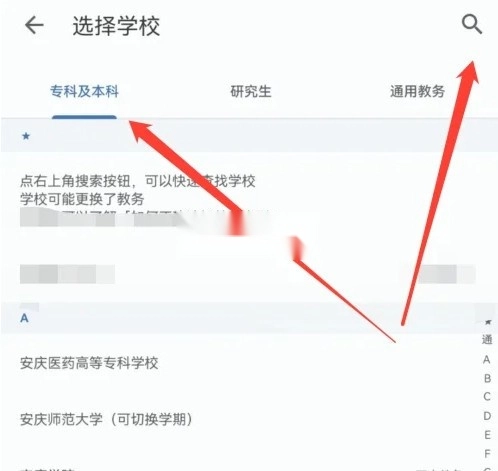
Task: Jump to letter F in the index sidebar
Action: 487,454
